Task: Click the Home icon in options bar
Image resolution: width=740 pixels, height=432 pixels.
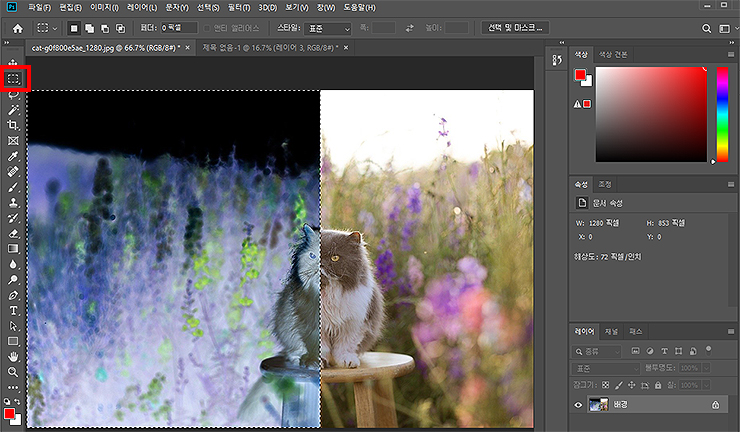Action: point(18,28)
